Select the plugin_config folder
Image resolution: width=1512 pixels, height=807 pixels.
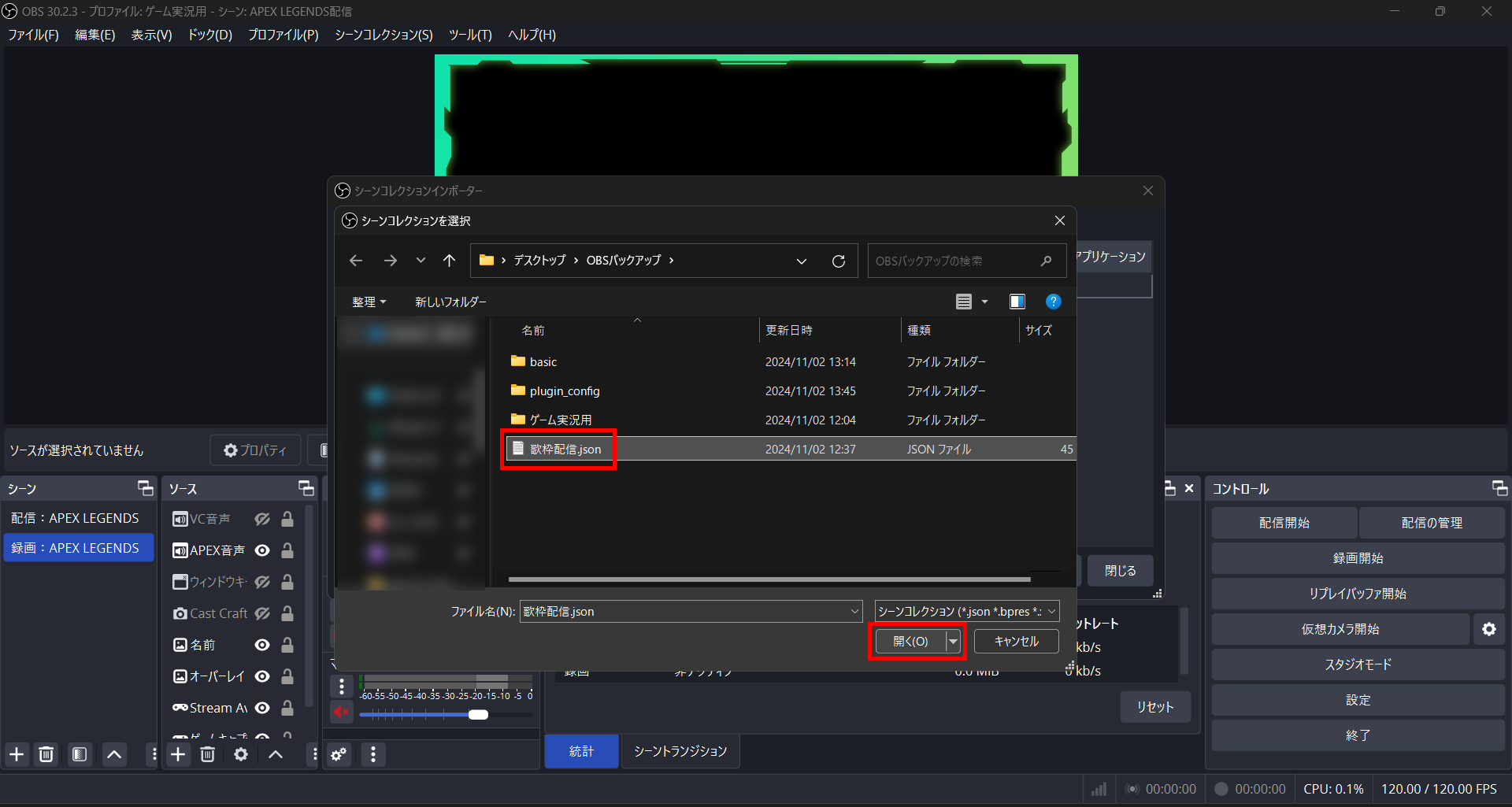coord(791,391)
